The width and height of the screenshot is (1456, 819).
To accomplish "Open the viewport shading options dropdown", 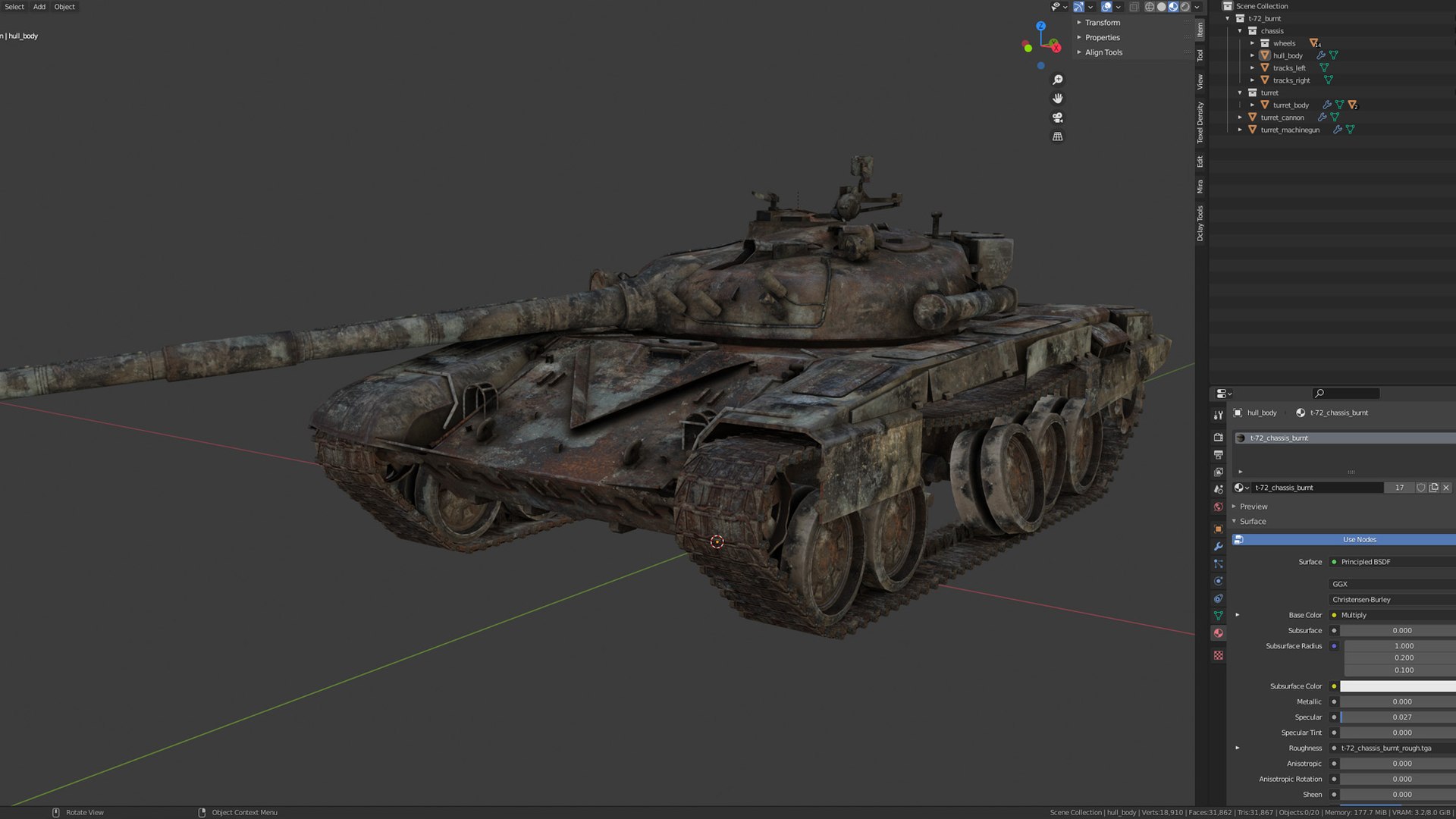I will point(1197,7).
